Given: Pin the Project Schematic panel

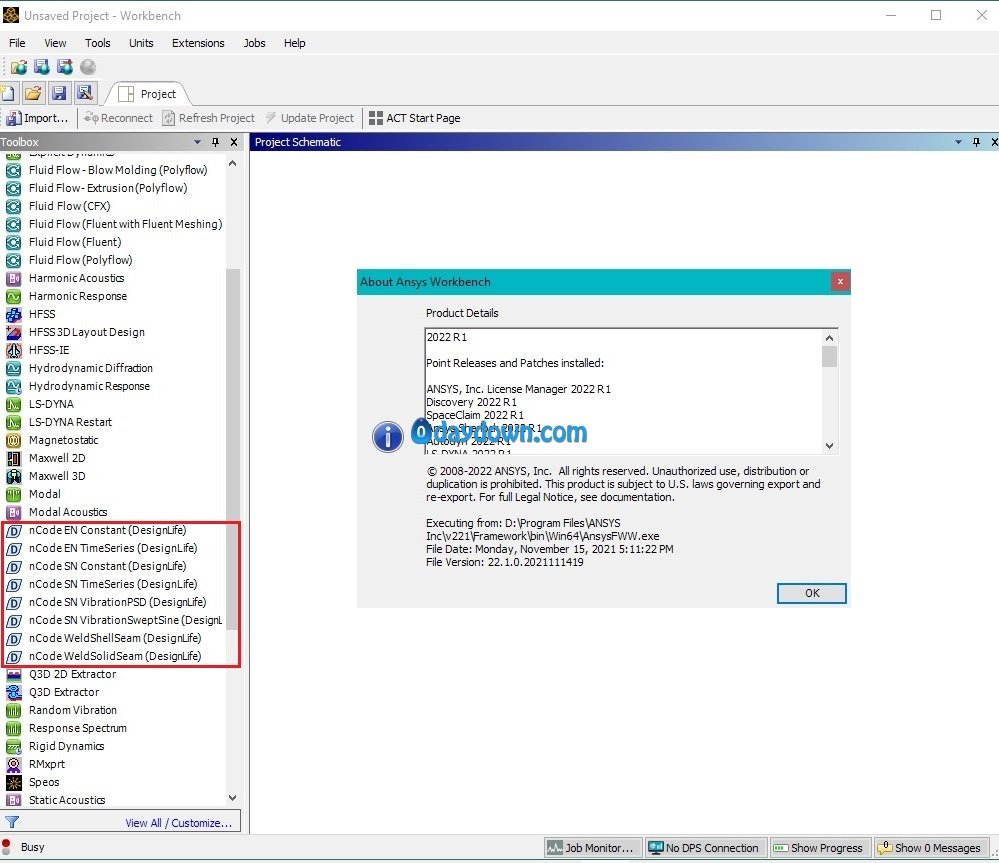Looking at the screenshot, I should tap(976, 142).
